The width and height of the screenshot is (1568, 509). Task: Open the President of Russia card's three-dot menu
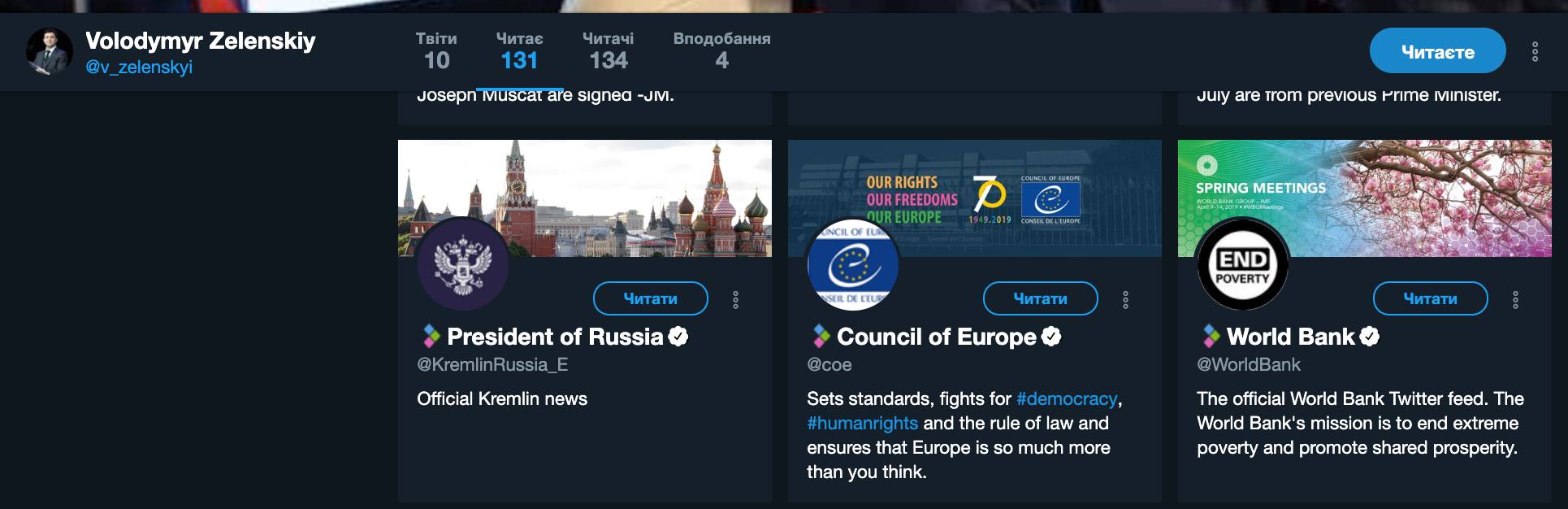point(735,299)
